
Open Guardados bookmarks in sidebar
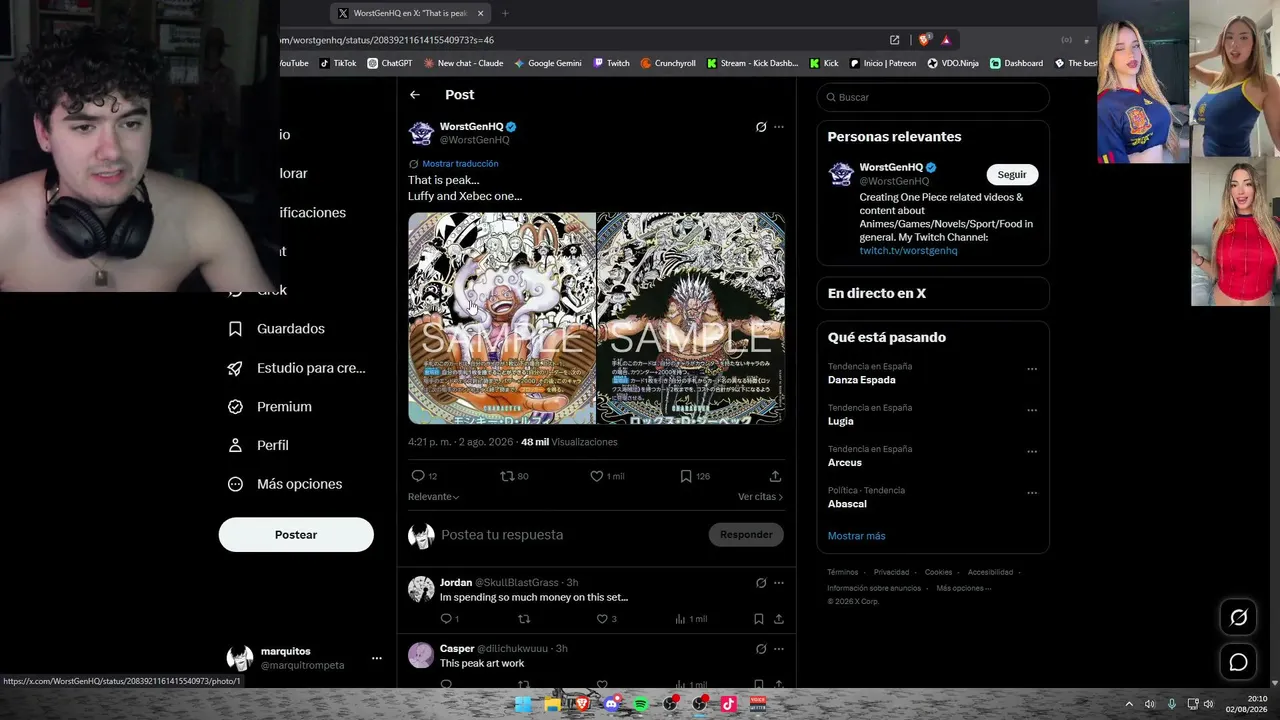pyautogui.click(x=276, y=329)
